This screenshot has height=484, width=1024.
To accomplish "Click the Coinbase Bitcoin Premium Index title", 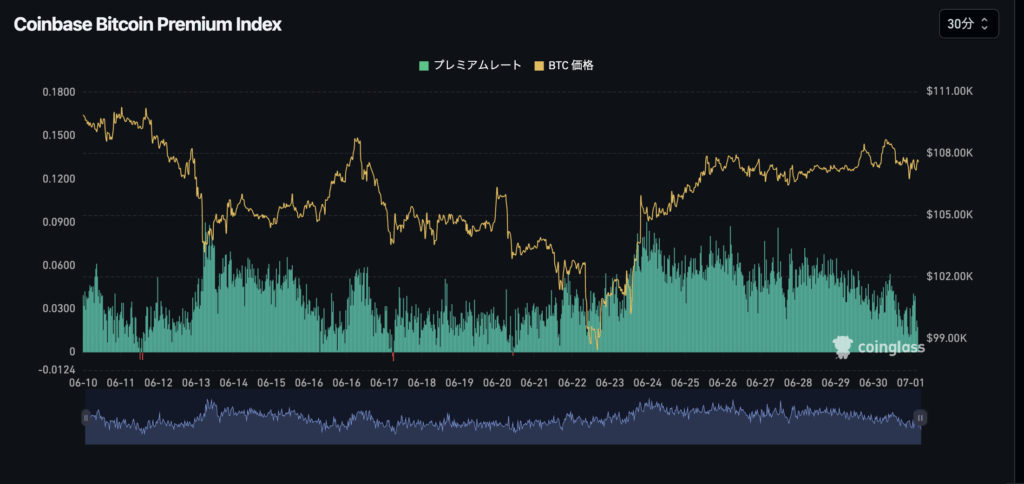I will pos(148,25).
